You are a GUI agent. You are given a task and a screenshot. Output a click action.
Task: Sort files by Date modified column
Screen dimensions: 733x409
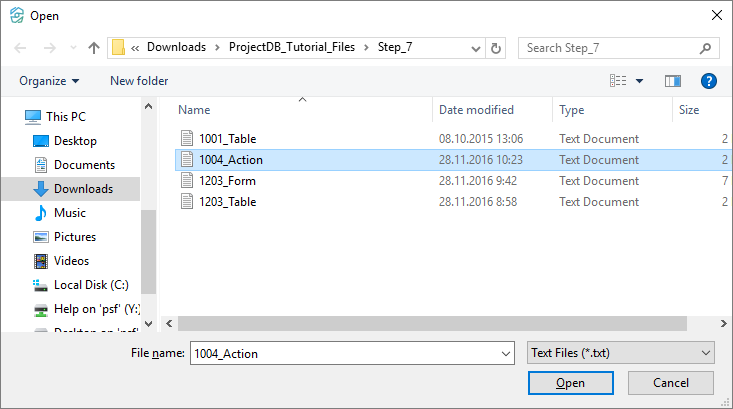pyautogui.click(x=476, y=110)
